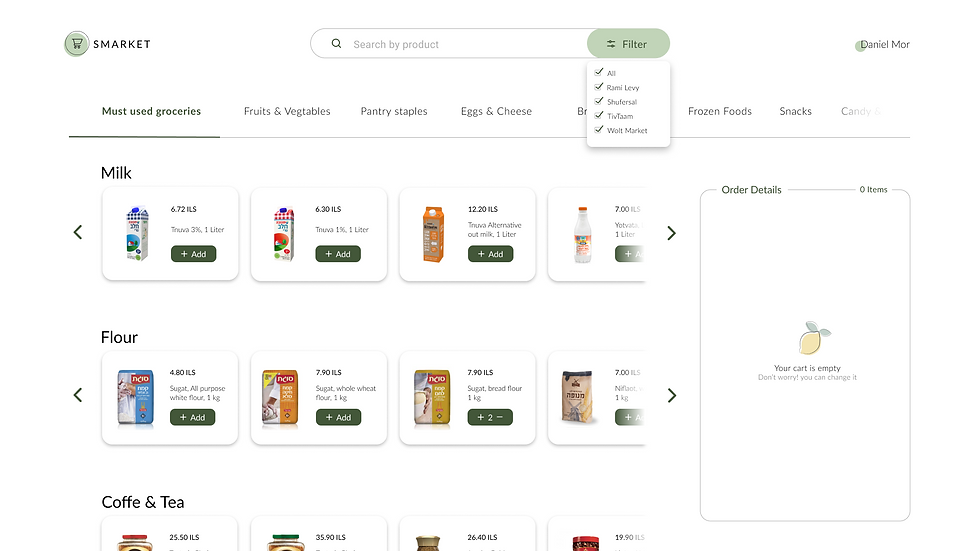The height and width of the screenshot is (551, 980).
Task: Click the Tnuva 3% milk carton image
Action: [138, 233]
